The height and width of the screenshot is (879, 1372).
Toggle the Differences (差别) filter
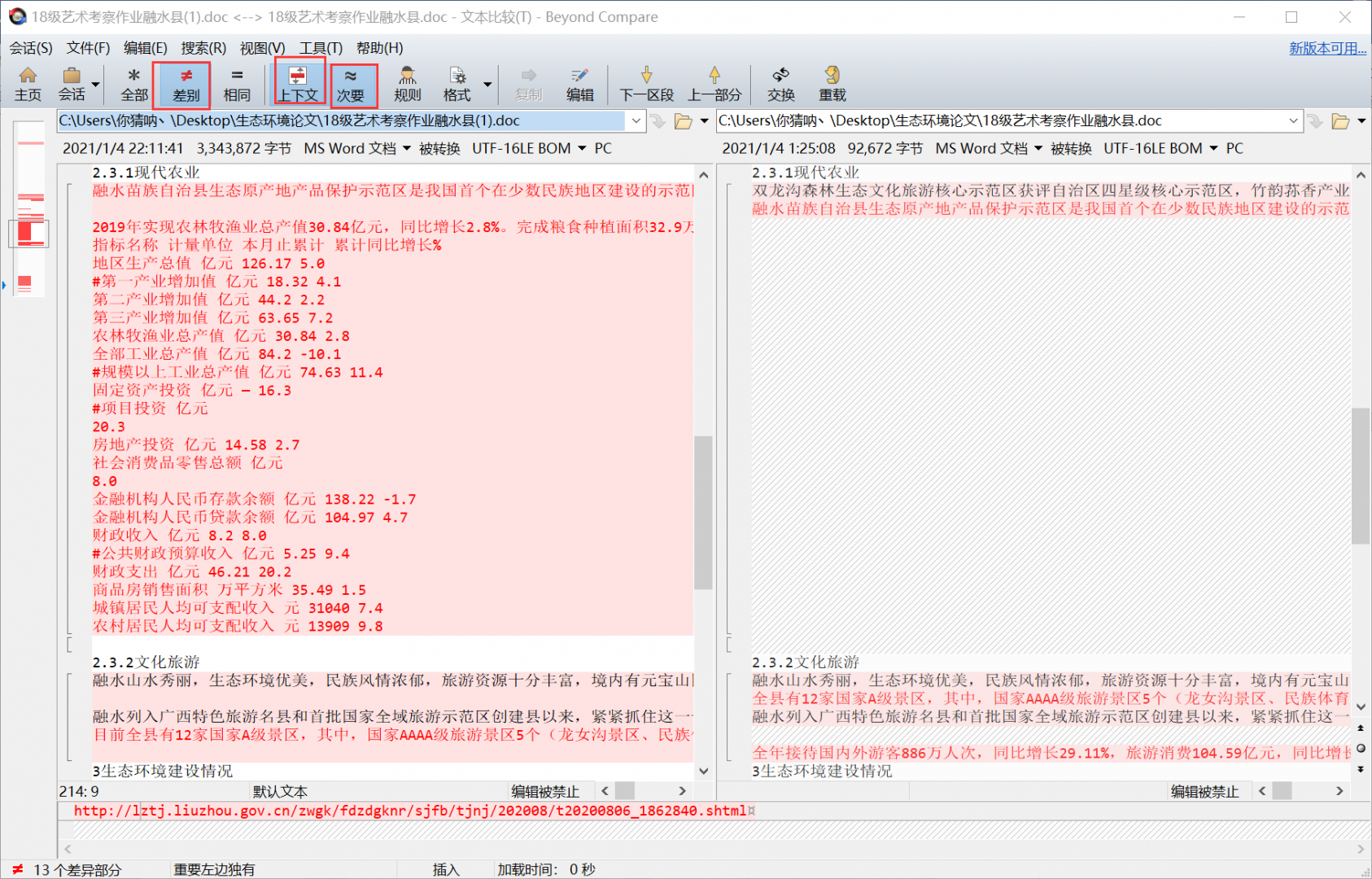tap(186, 85)
